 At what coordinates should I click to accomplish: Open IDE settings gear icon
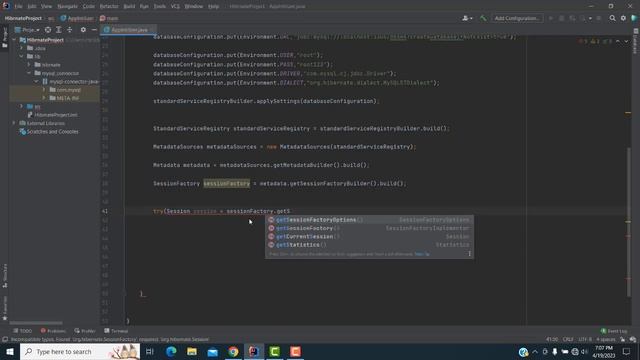[x=623, y=18]
